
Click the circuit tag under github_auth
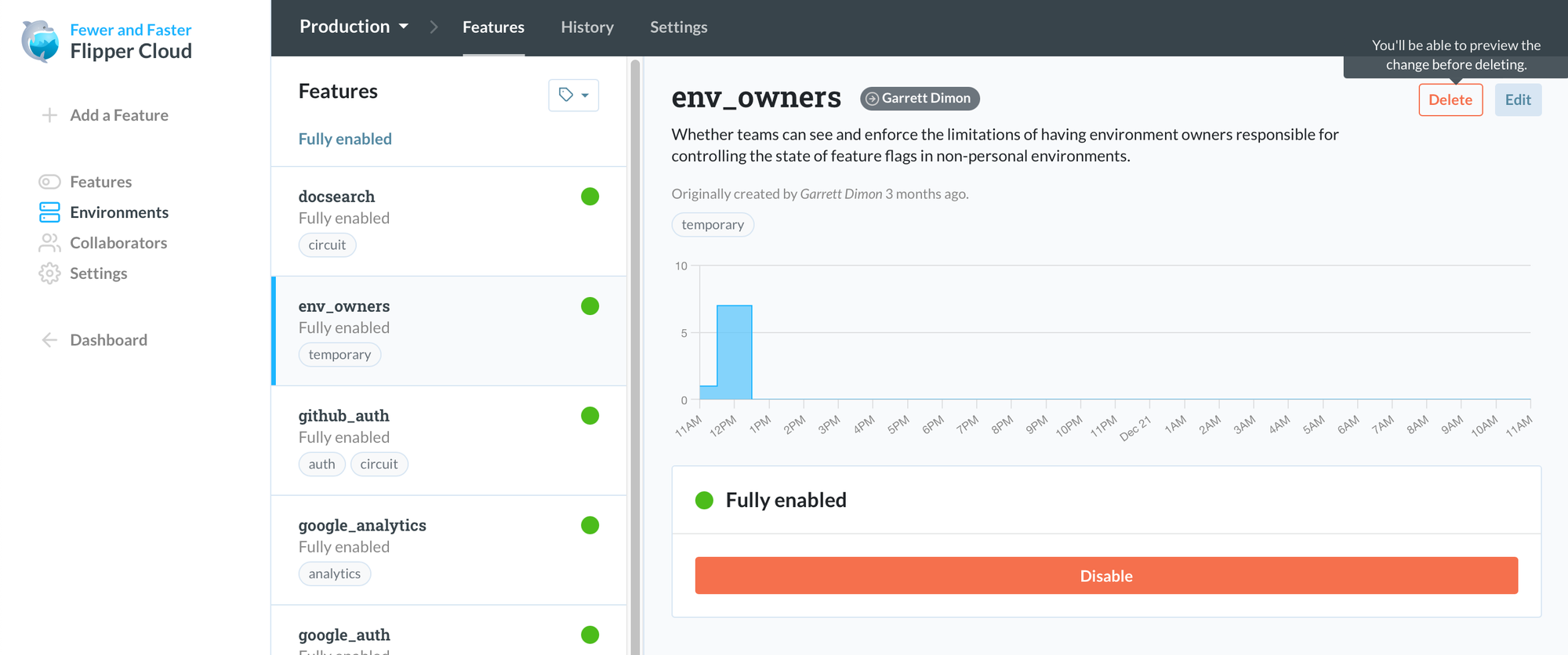pos(379,465)
